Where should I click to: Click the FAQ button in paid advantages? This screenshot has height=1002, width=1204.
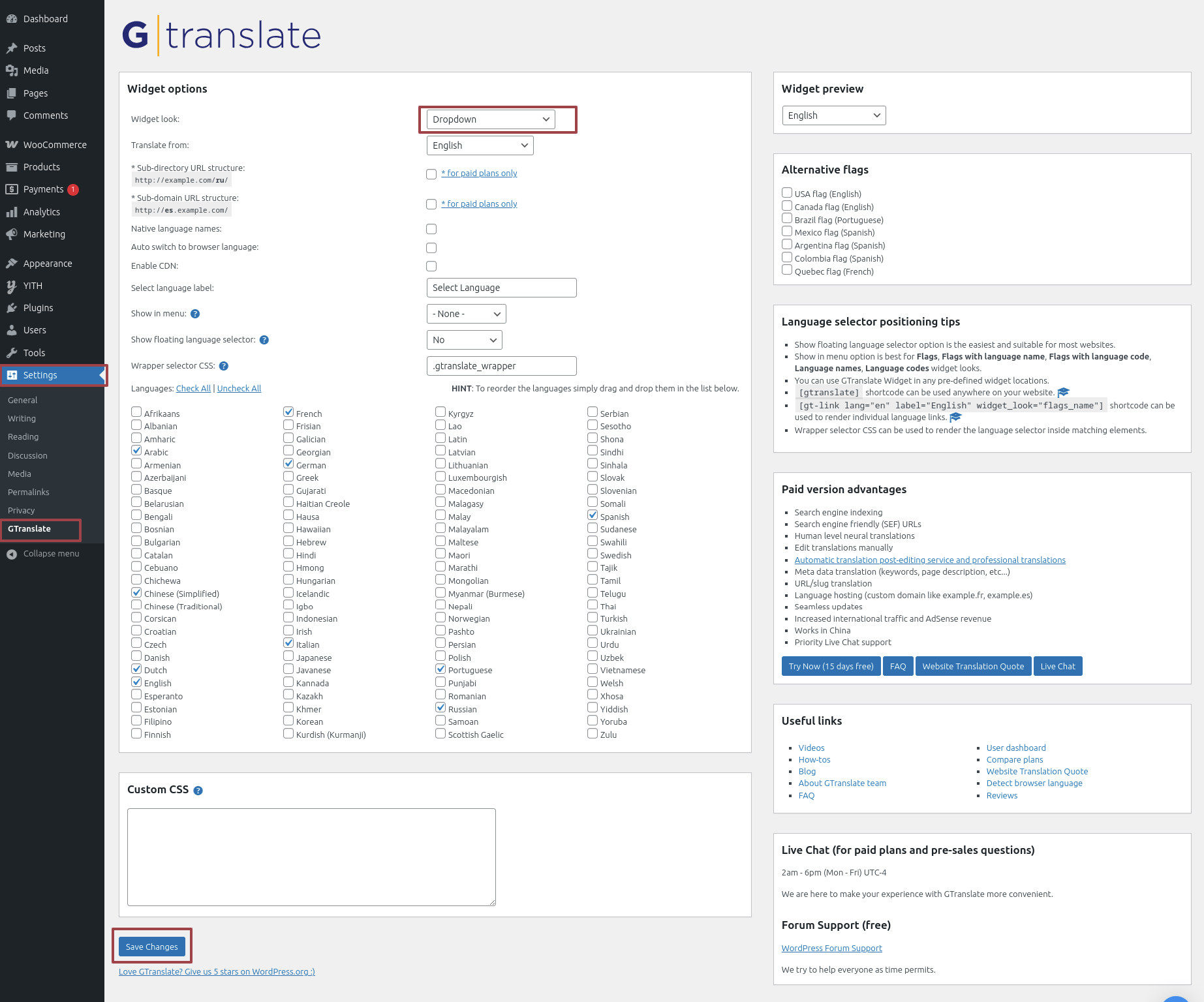(x=898, y=666)
